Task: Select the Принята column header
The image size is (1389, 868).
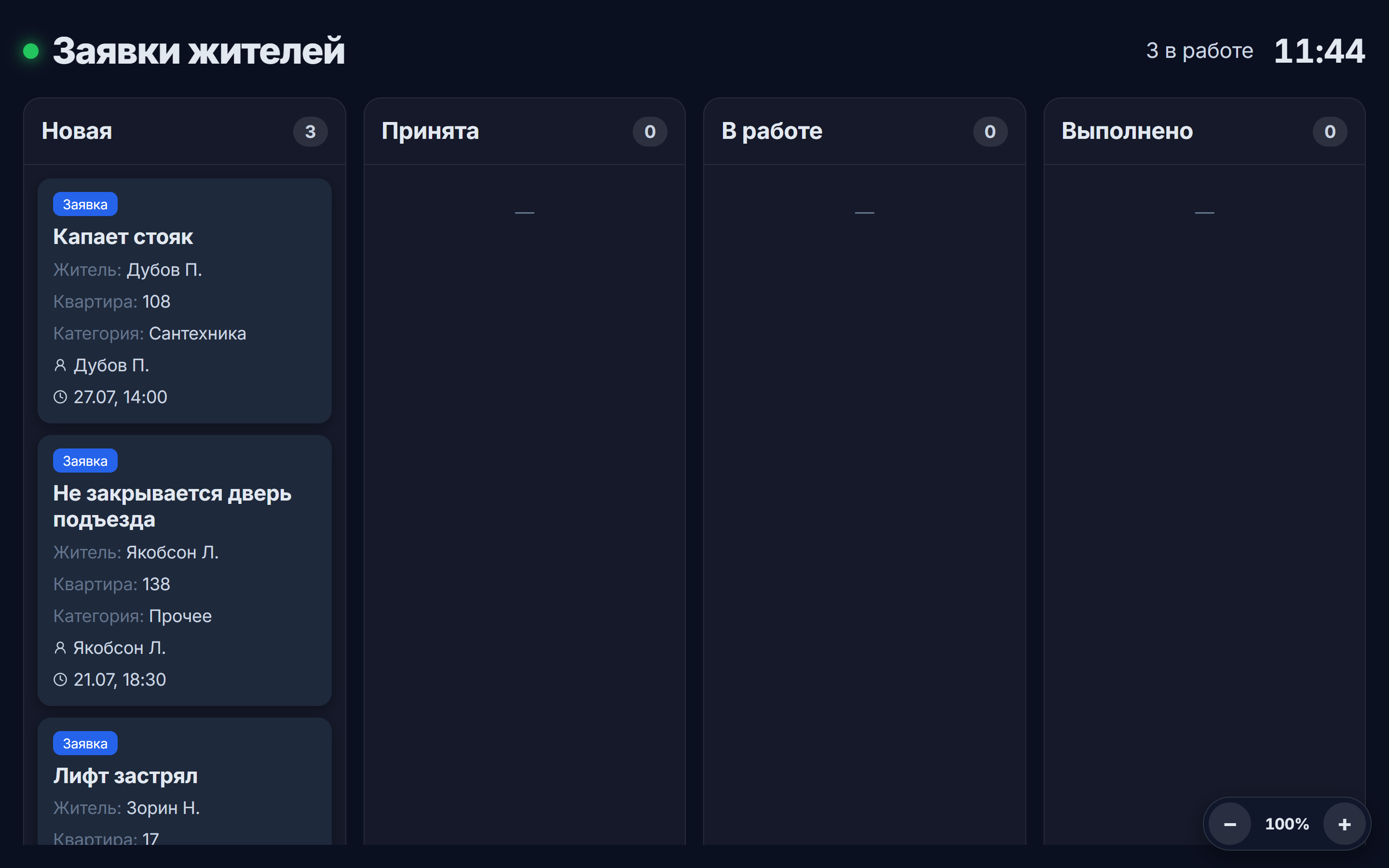Action: tap(525, 132)
